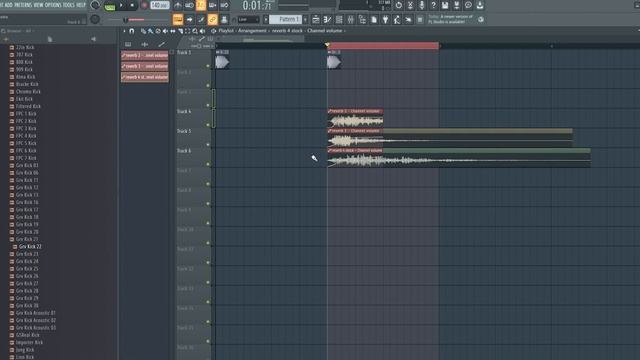Viewport: 640px width, 360px height.
Task: Open the Browser - All header dropdown
Action: (x=18, y=31)
